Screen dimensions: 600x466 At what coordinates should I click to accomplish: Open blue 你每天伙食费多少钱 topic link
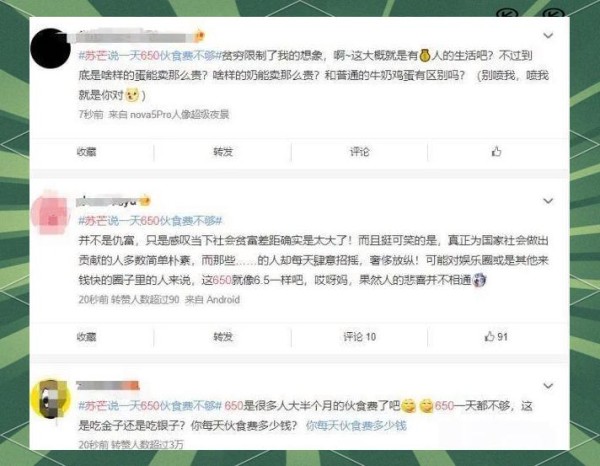click(356, 425)
